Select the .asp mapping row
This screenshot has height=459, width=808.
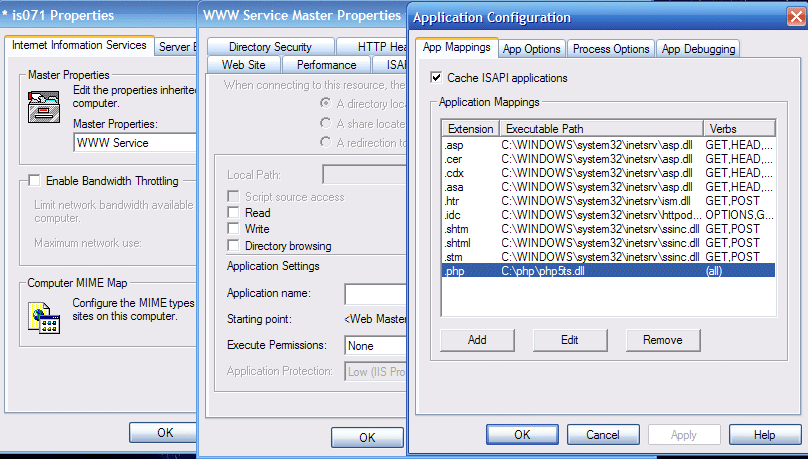[609, 145]
